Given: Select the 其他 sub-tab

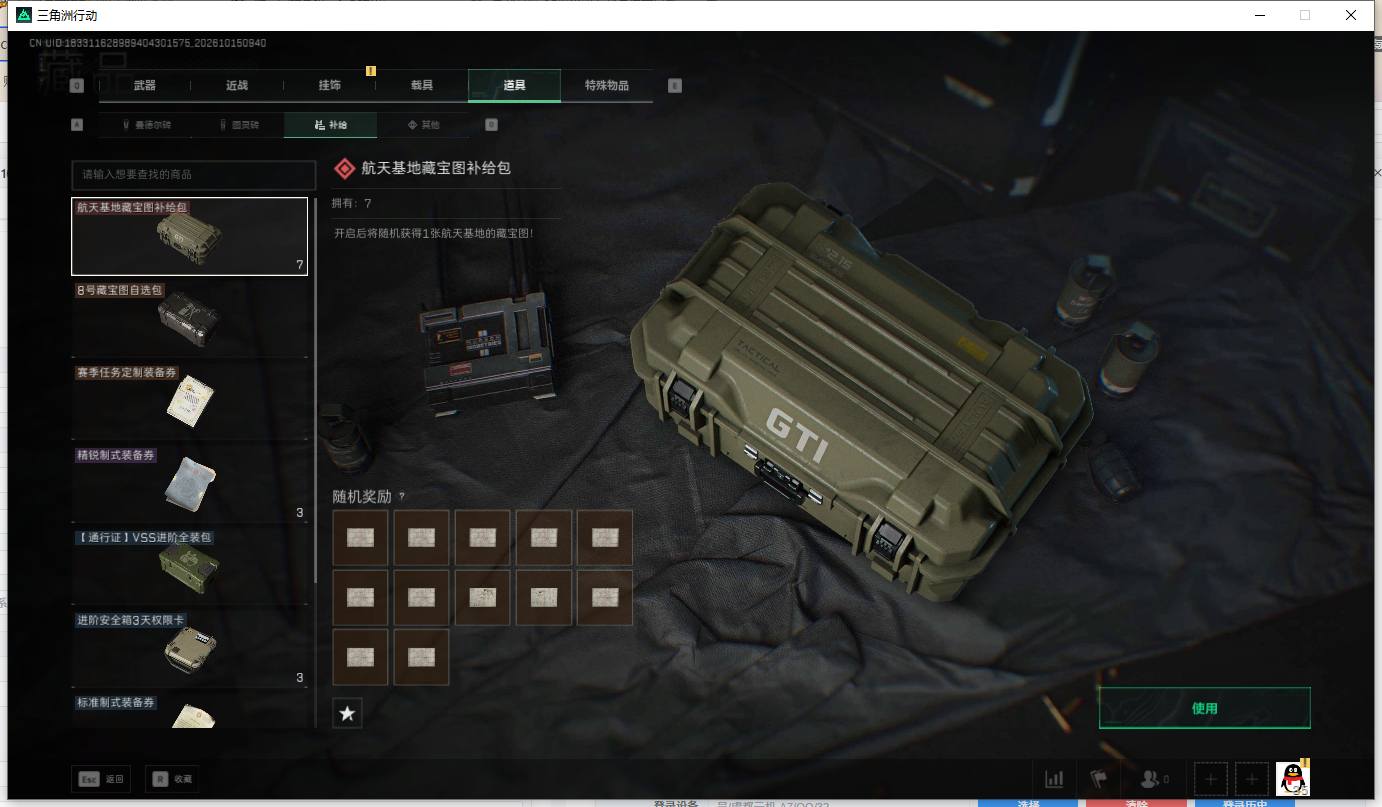Looking at the screenshot, I should (423, 125).
